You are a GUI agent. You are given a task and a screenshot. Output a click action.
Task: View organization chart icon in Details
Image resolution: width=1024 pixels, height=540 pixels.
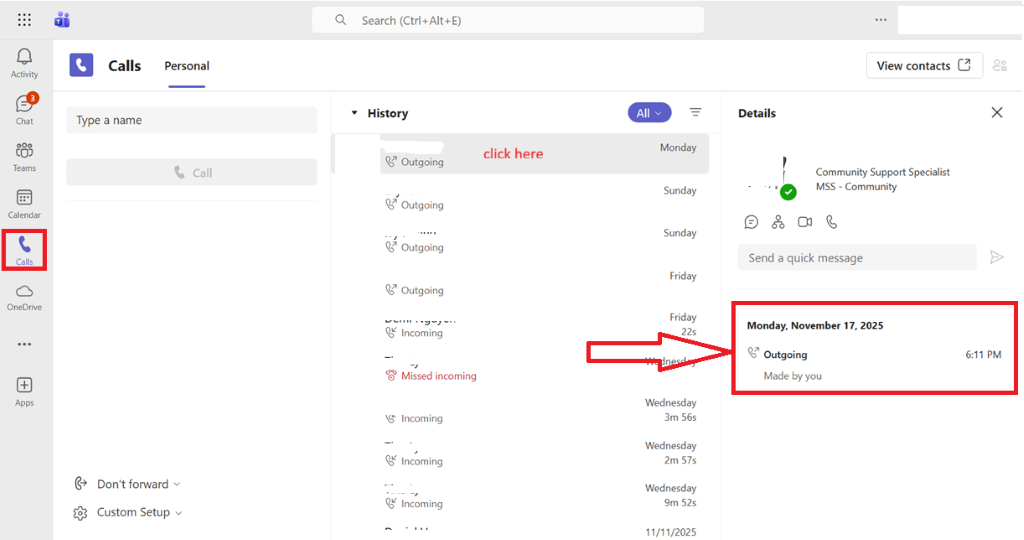point(778,222)
